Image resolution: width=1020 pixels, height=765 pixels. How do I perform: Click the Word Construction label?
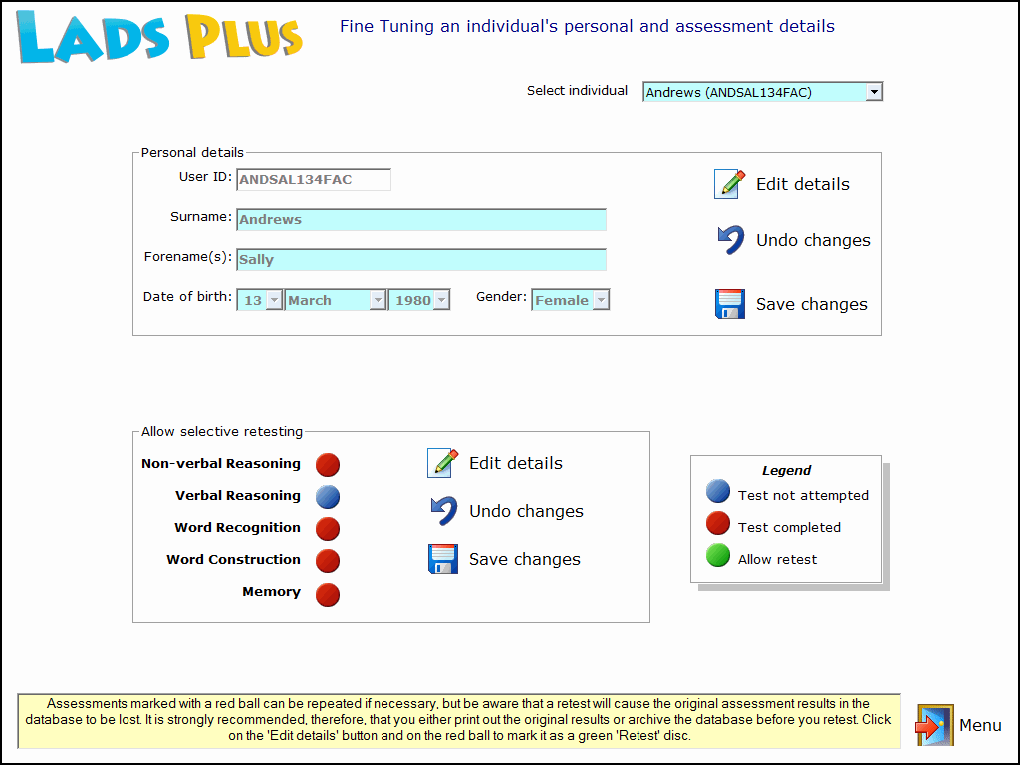(234, 559)
